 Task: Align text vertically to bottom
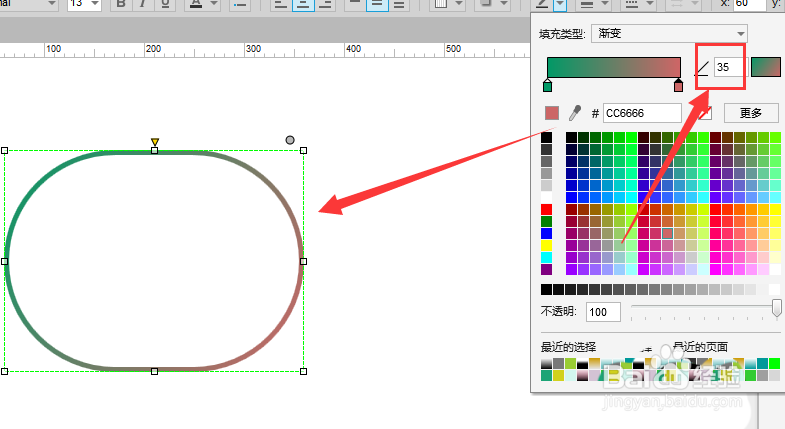[x=399, y=5]
